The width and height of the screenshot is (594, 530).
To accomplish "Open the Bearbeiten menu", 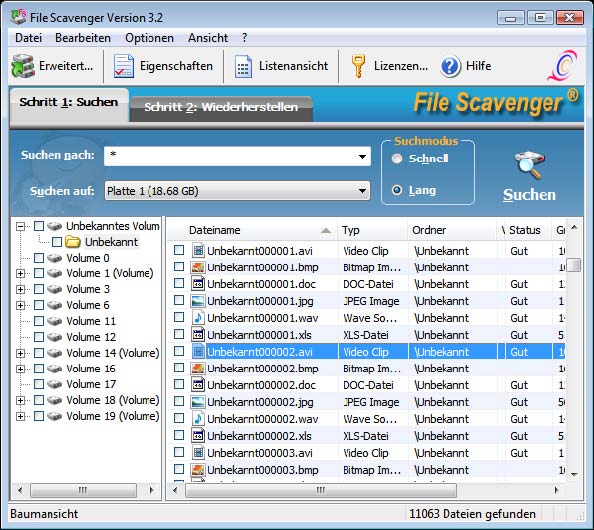I will (83, 38).
